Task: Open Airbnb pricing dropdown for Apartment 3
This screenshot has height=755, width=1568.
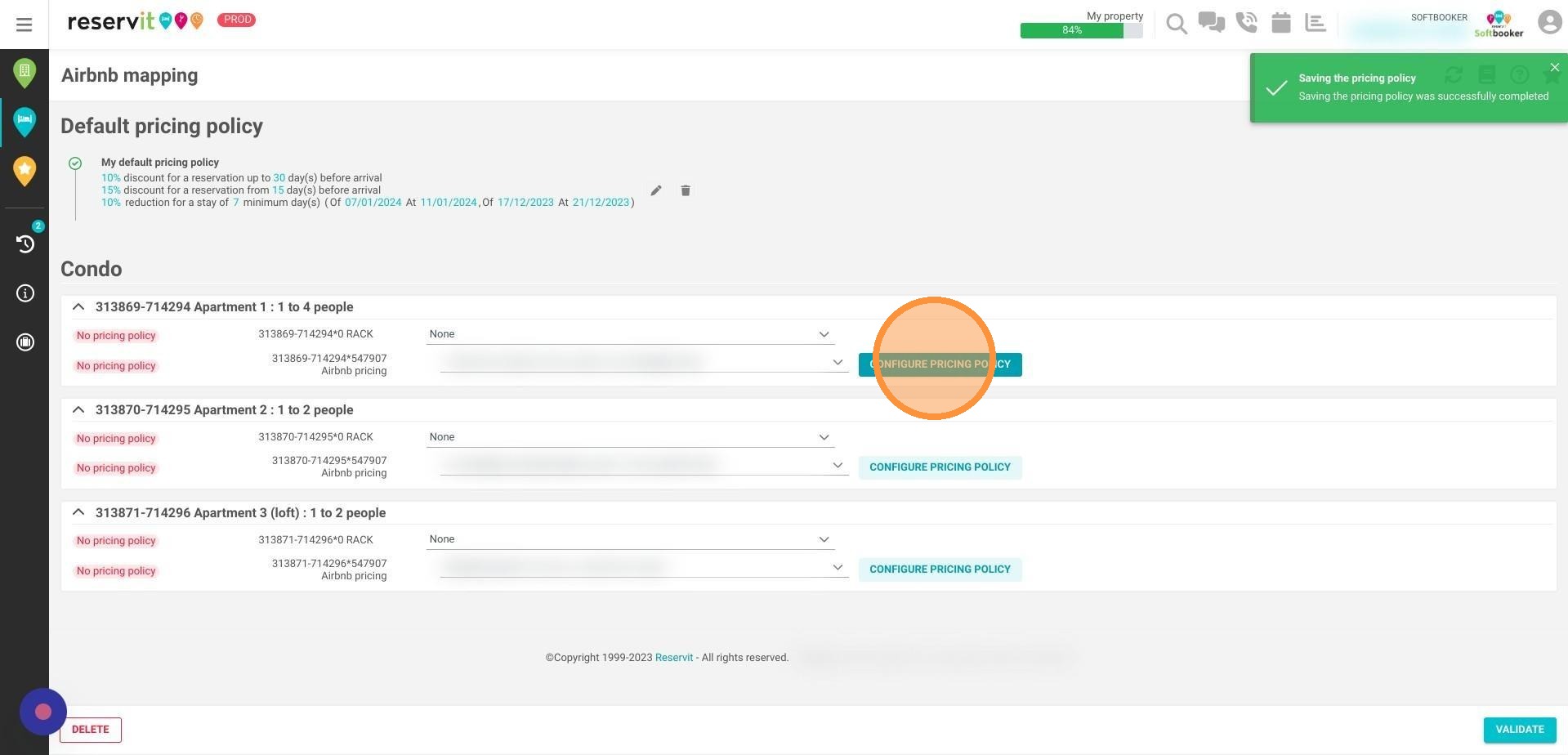Action: (x=644, y=567)
